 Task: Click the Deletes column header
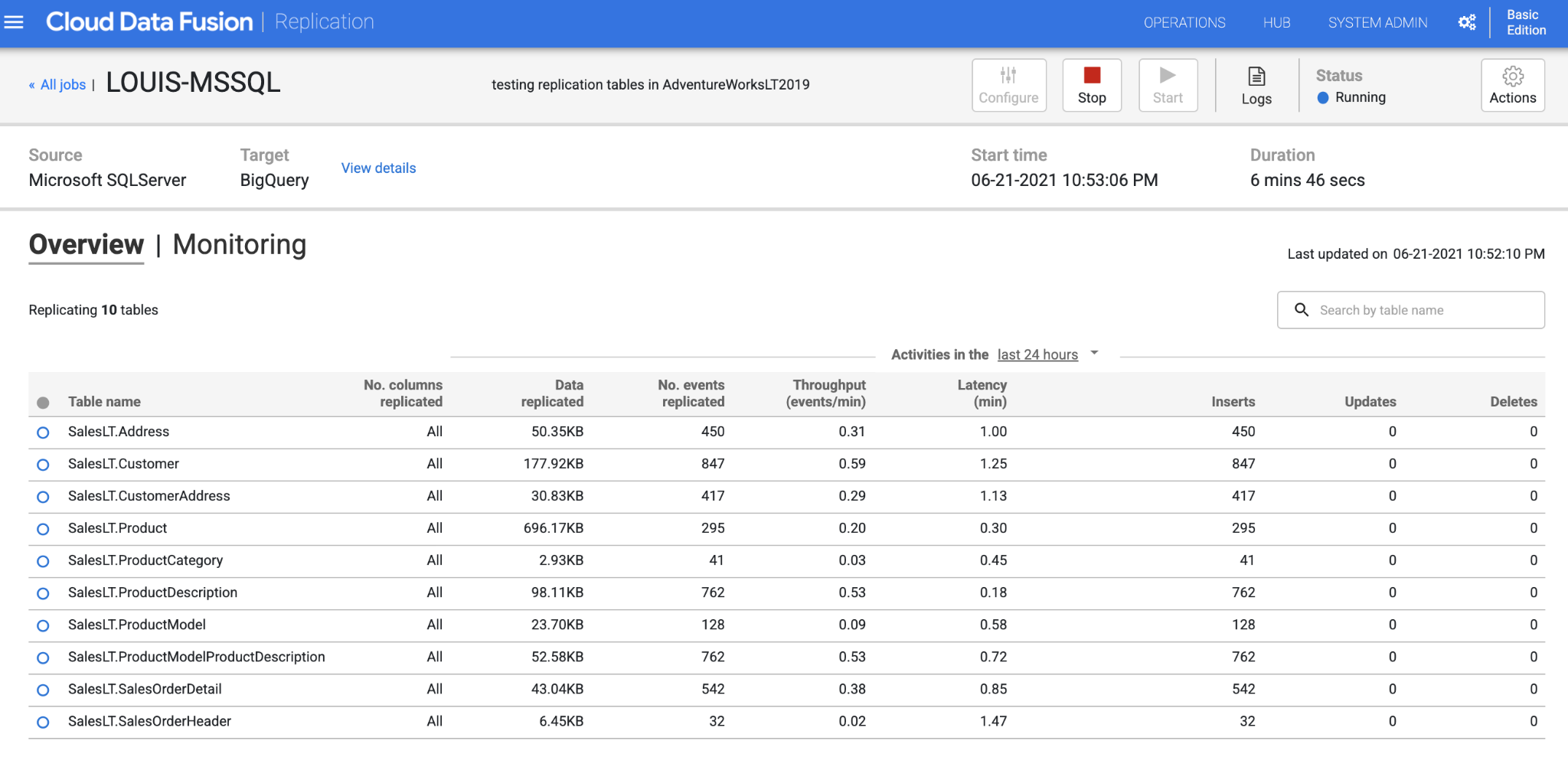(1514, 402)
